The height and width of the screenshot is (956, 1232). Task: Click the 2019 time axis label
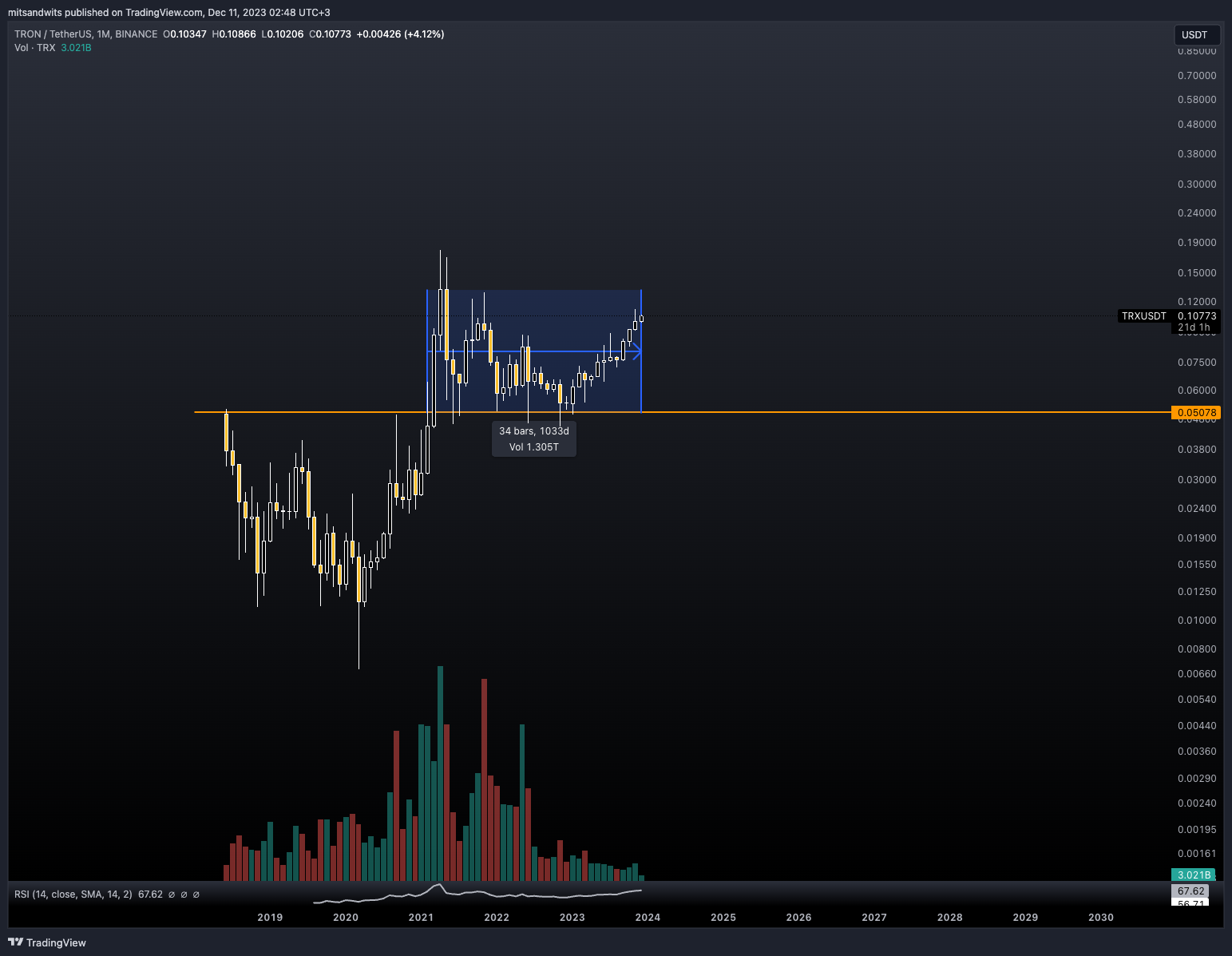(x=270, y=918)
